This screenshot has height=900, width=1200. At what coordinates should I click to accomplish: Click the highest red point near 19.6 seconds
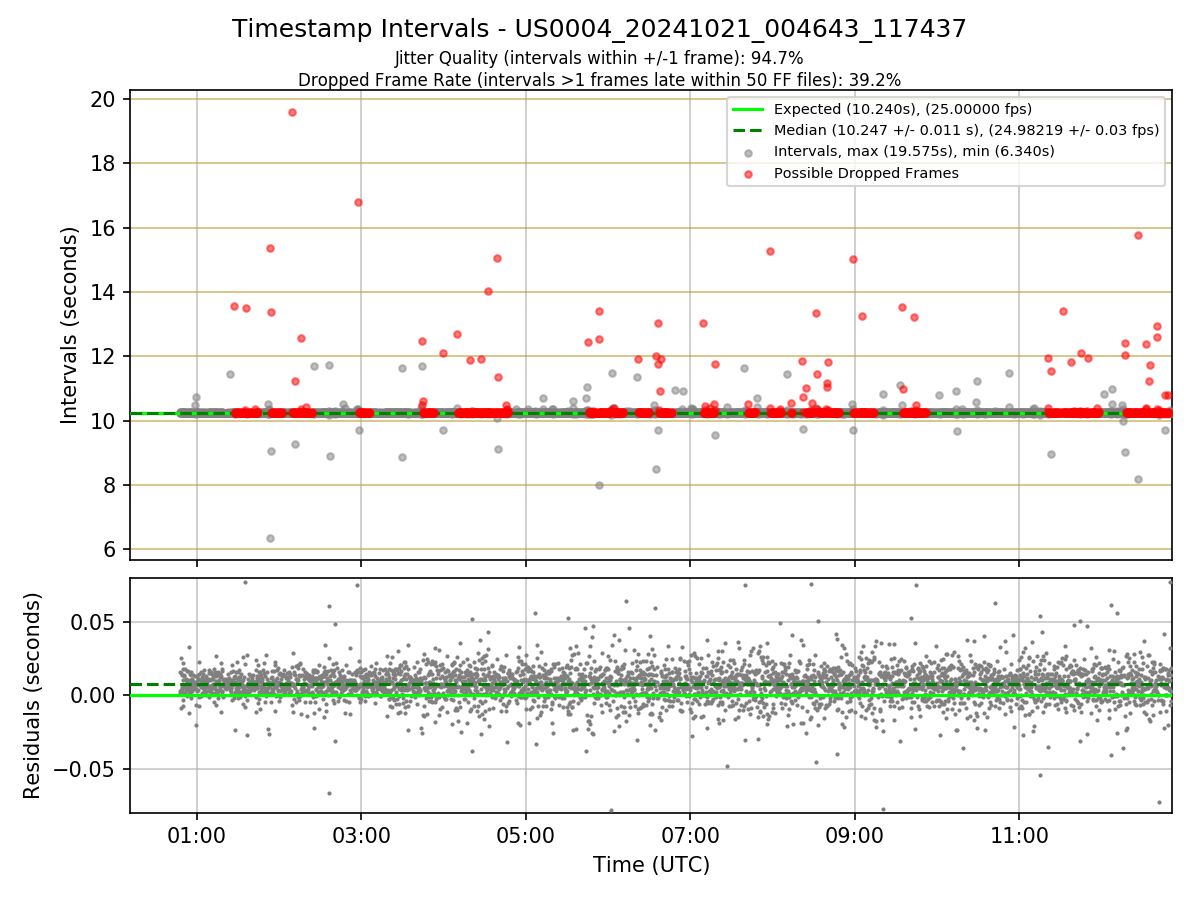pos(292,112)
